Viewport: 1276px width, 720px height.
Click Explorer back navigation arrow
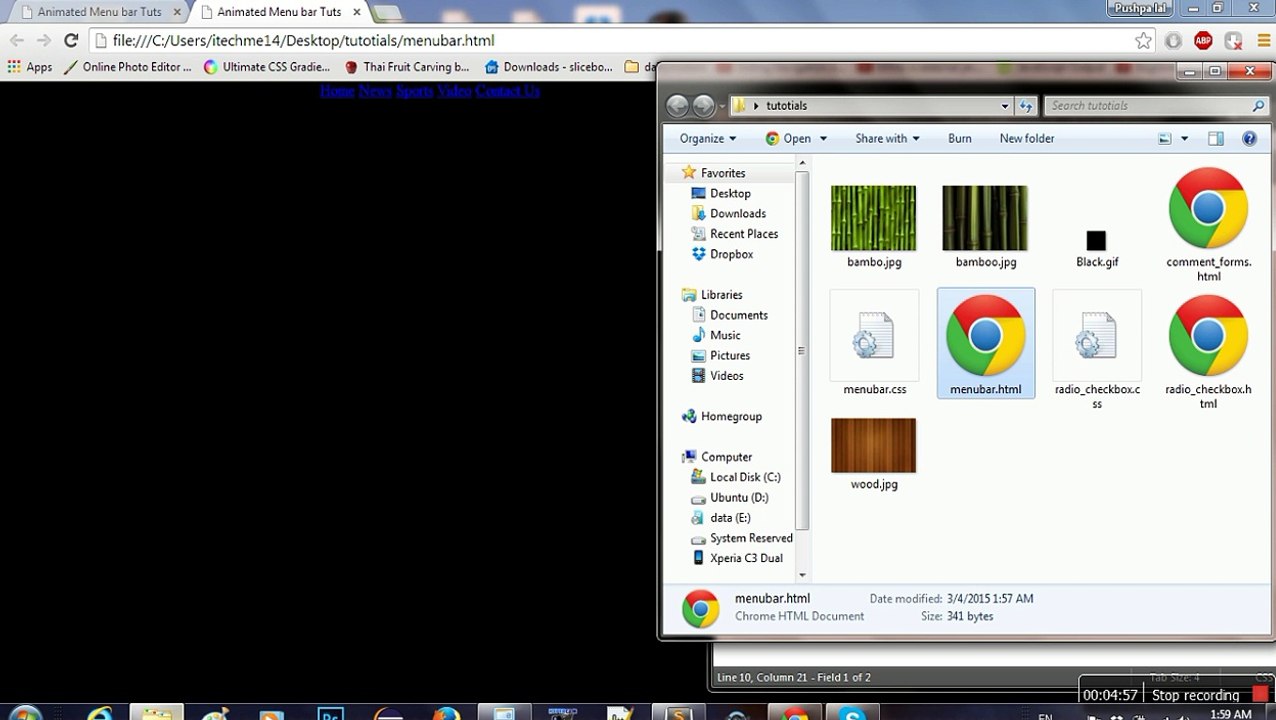tap(677, 106)
